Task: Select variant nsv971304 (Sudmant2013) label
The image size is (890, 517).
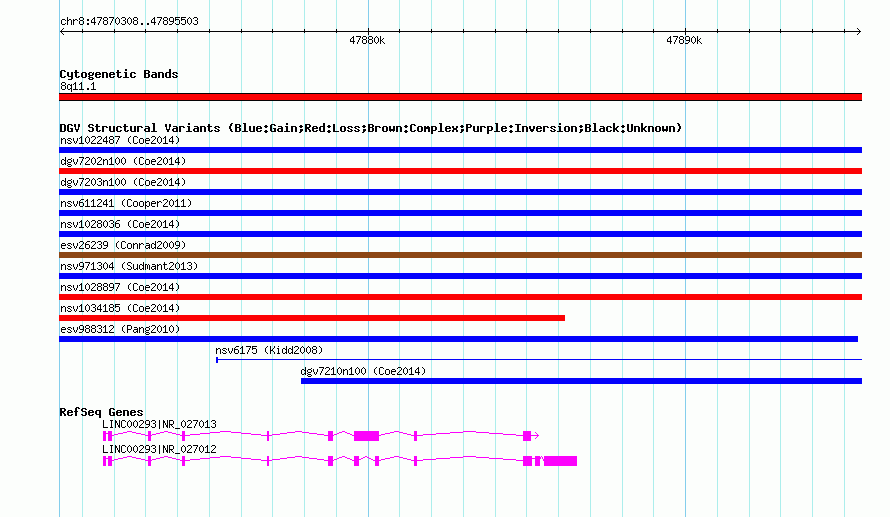Action: pos(129,266)
